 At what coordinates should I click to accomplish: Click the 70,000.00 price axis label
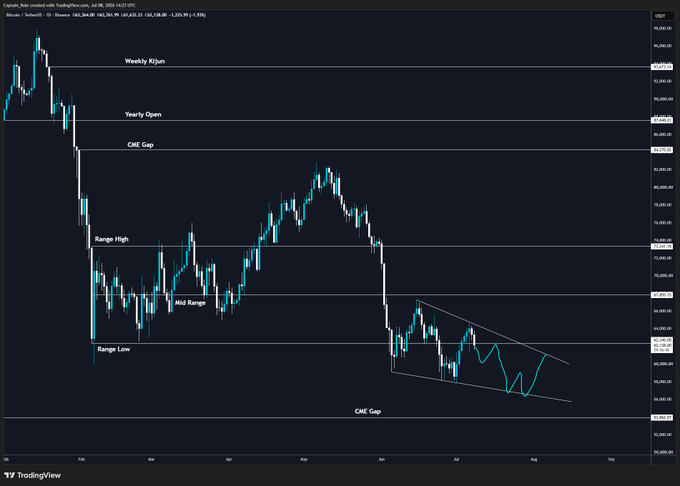[x=663, y=276]
